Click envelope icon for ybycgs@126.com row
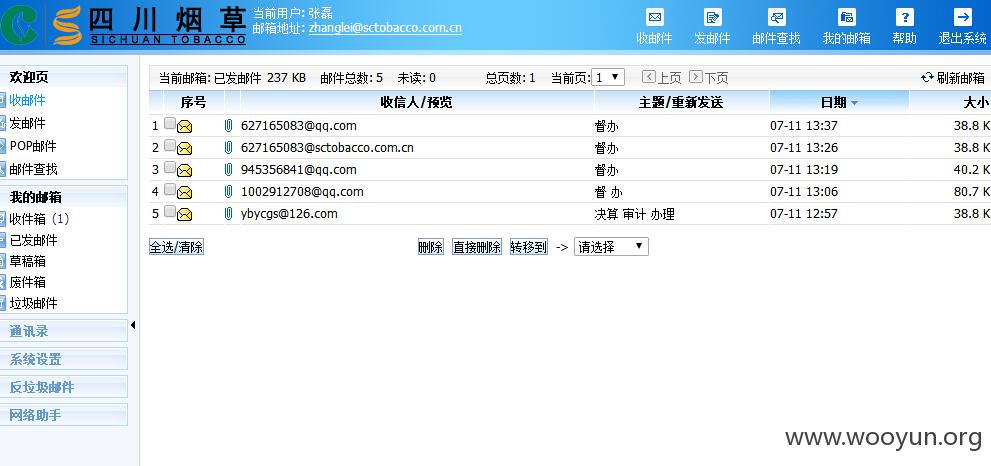The height and width of the screenshot is (466, 991). pos(185,214)
